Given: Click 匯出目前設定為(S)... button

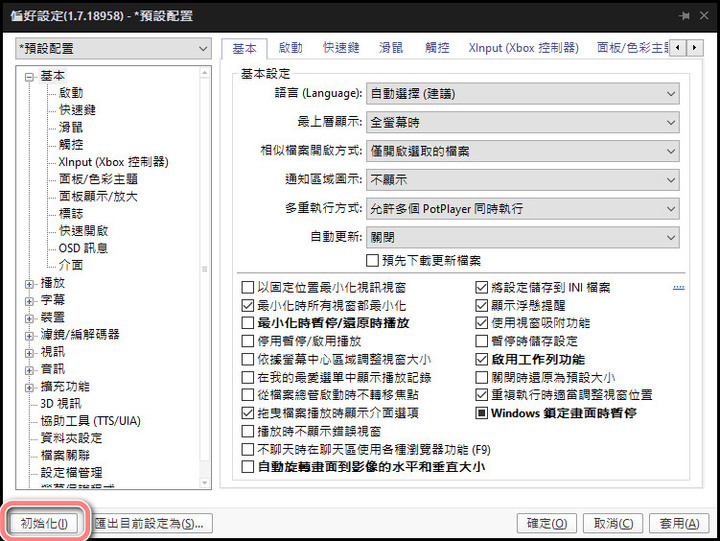Looking at the screenshot, I should (x=152, y=523).
